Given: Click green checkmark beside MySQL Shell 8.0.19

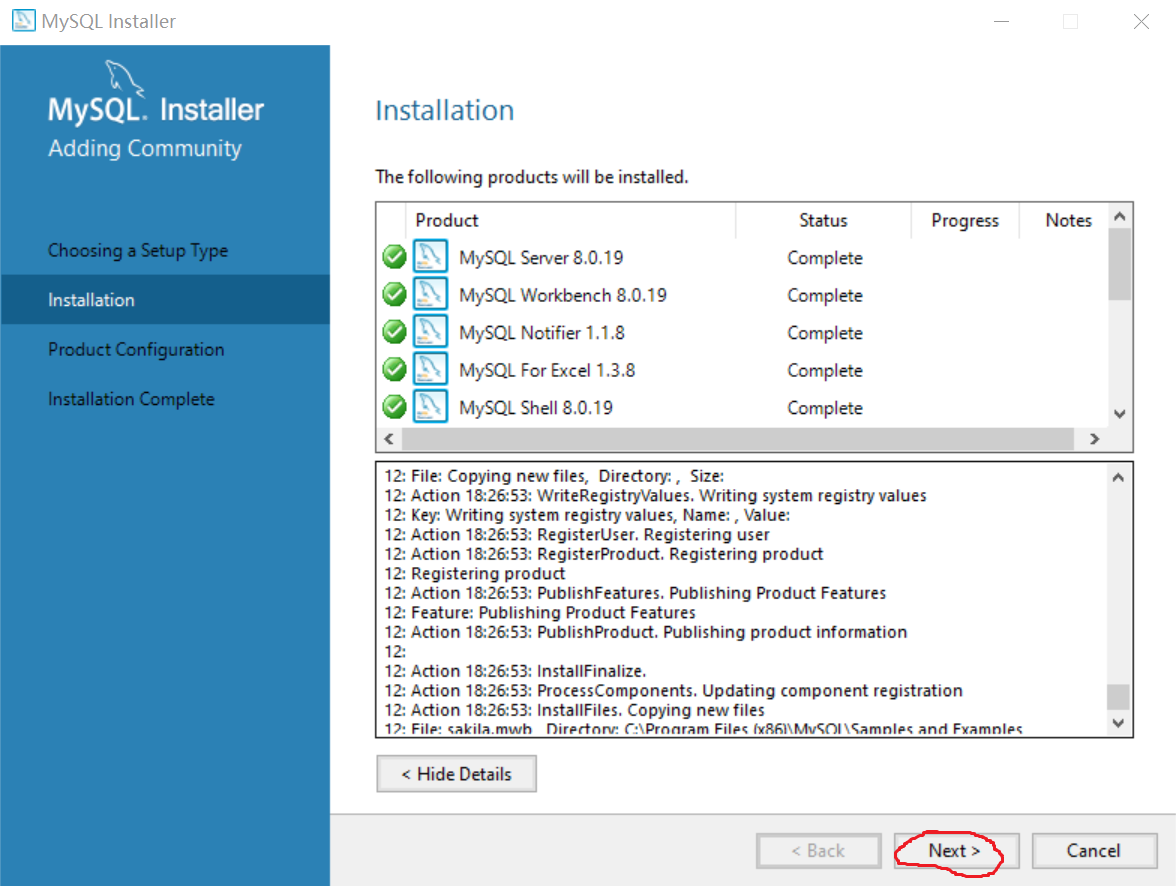Looking at the screenshot, I should point(394,407).
